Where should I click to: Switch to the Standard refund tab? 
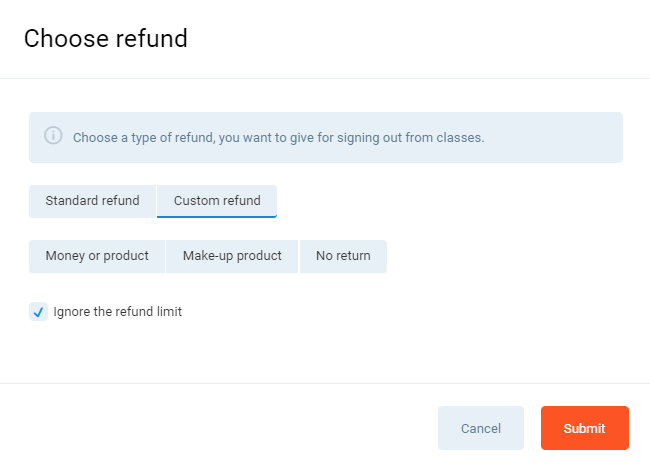pyautogui.click(x=92, y=201)
